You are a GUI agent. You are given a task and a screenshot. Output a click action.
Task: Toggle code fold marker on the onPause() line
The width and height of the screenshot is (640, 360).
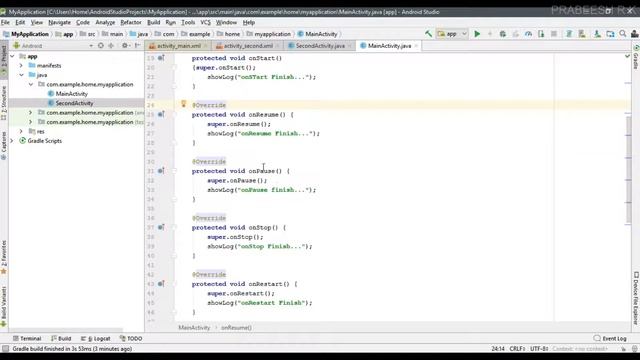(174, 171)
